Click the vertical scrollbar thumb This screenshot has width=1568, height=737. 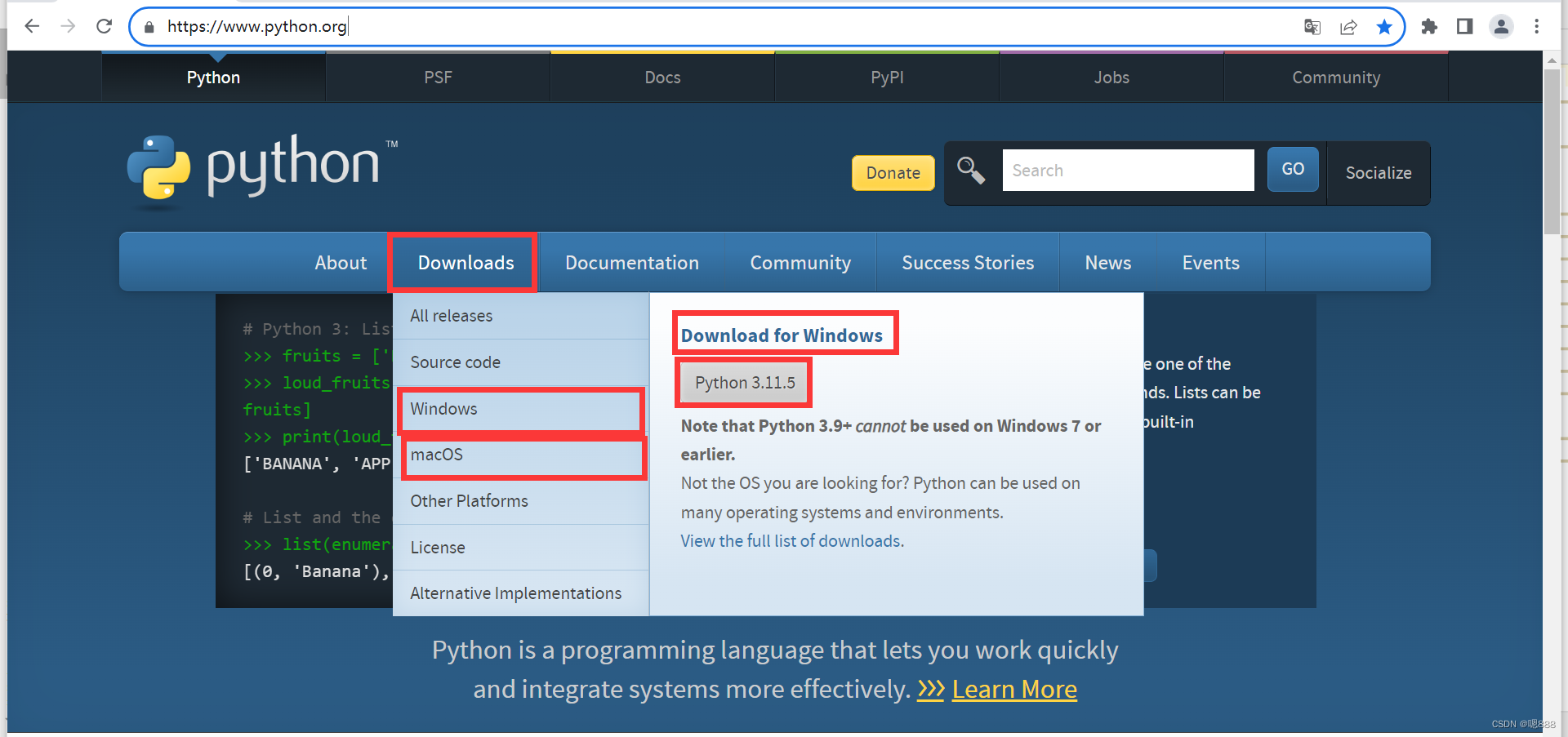pos(1552,152)
